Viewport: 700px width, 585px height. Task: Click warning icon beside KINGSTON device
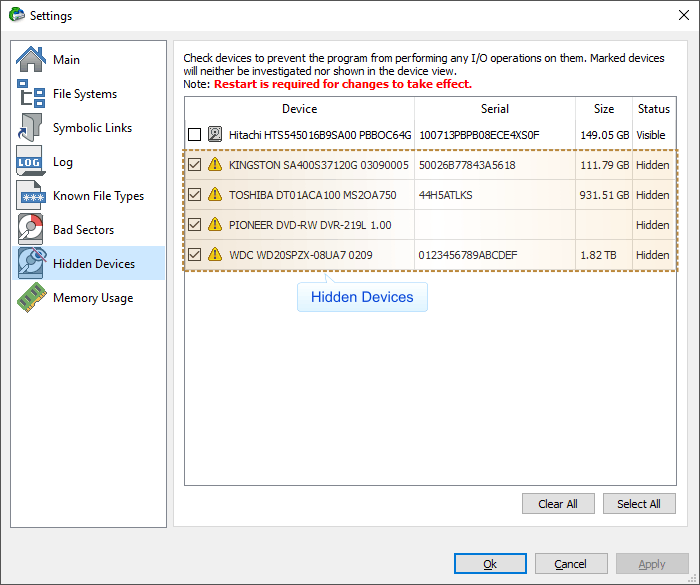pyautogui.click(x=215, y=165)
